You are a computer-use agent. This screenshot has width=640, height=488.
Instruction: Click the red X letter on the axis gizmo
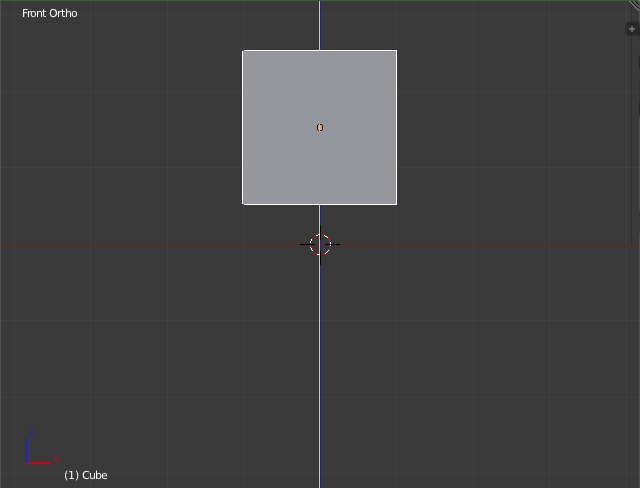point(57,460)
